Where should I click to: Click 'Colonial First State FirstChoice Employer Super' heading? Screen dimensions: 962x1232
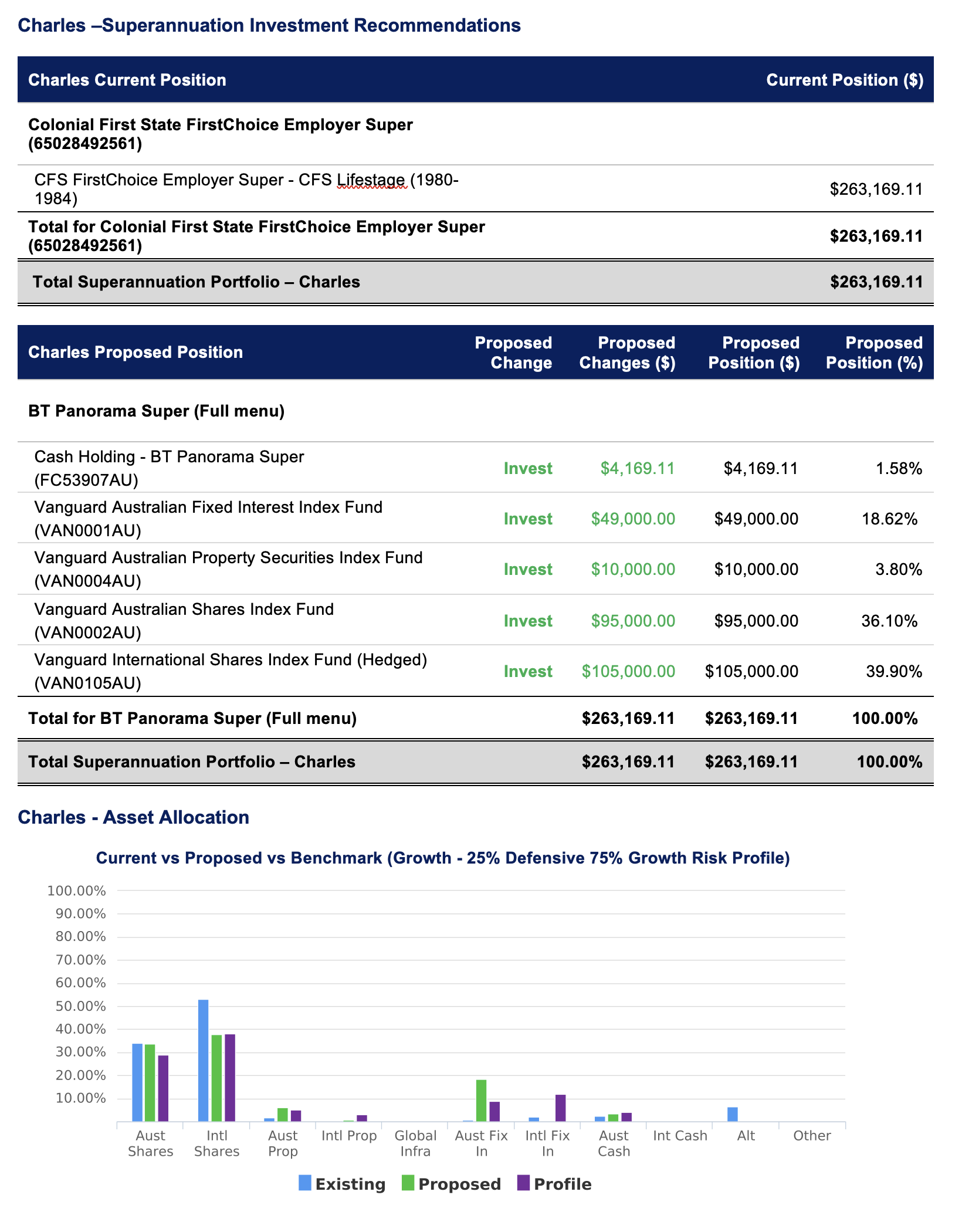[221, 134]
